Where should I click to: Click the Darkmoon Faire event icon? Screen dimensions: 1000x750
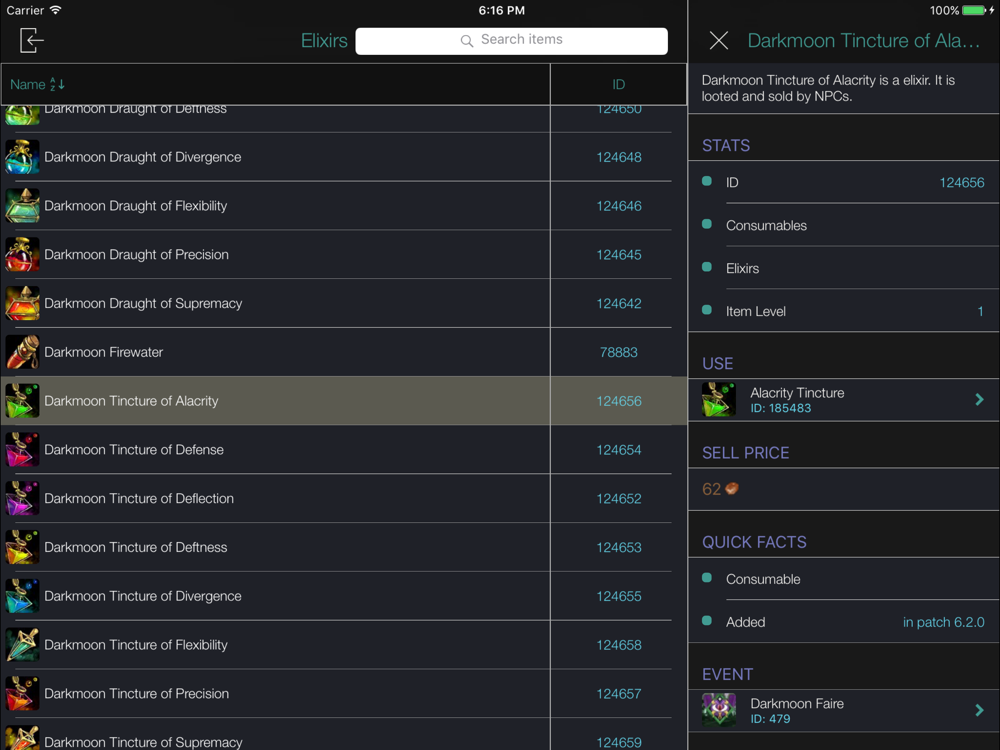719,710
